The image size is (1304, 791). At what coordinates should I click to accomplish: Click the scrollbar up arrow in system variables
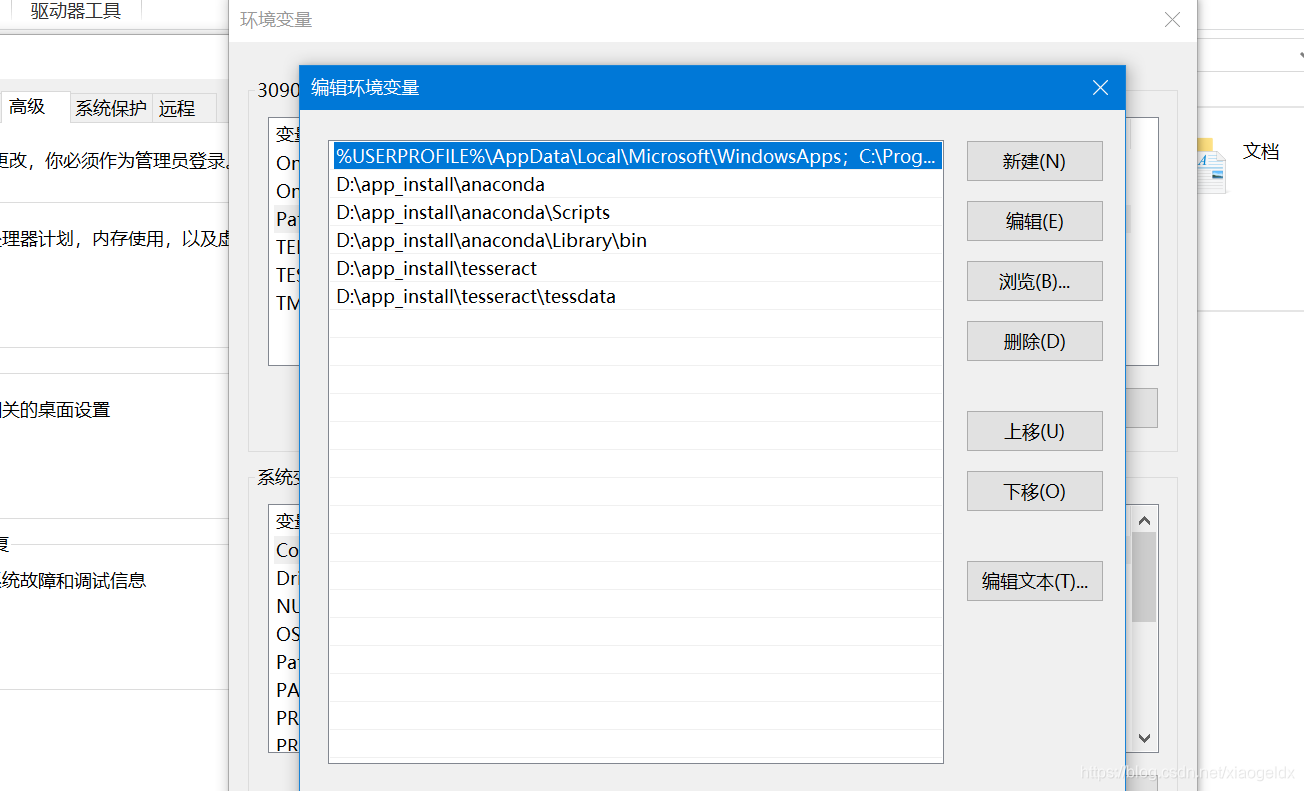[1145, 520]
